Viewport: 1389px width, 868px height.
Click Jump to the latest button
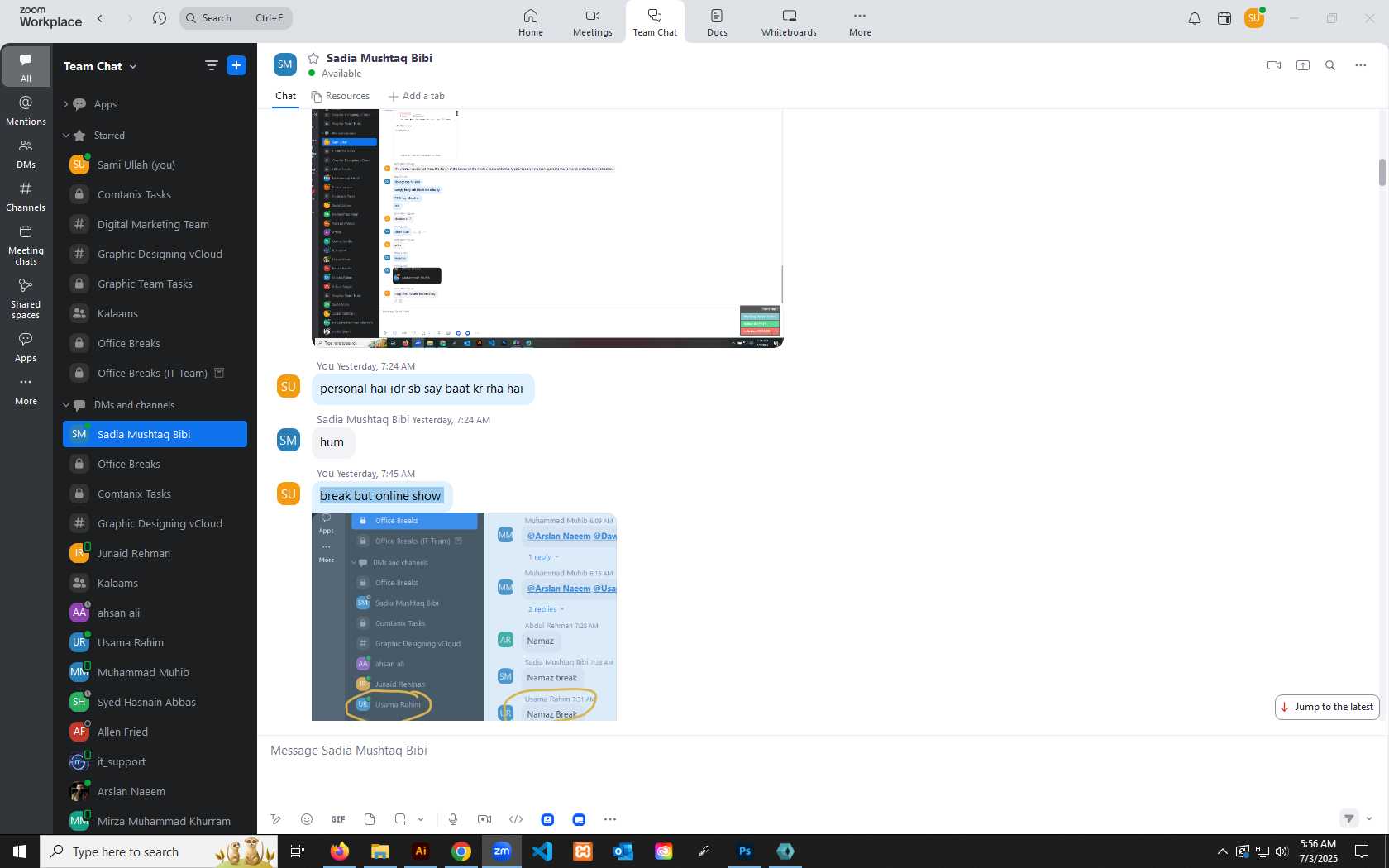(x=1327, y=707)
